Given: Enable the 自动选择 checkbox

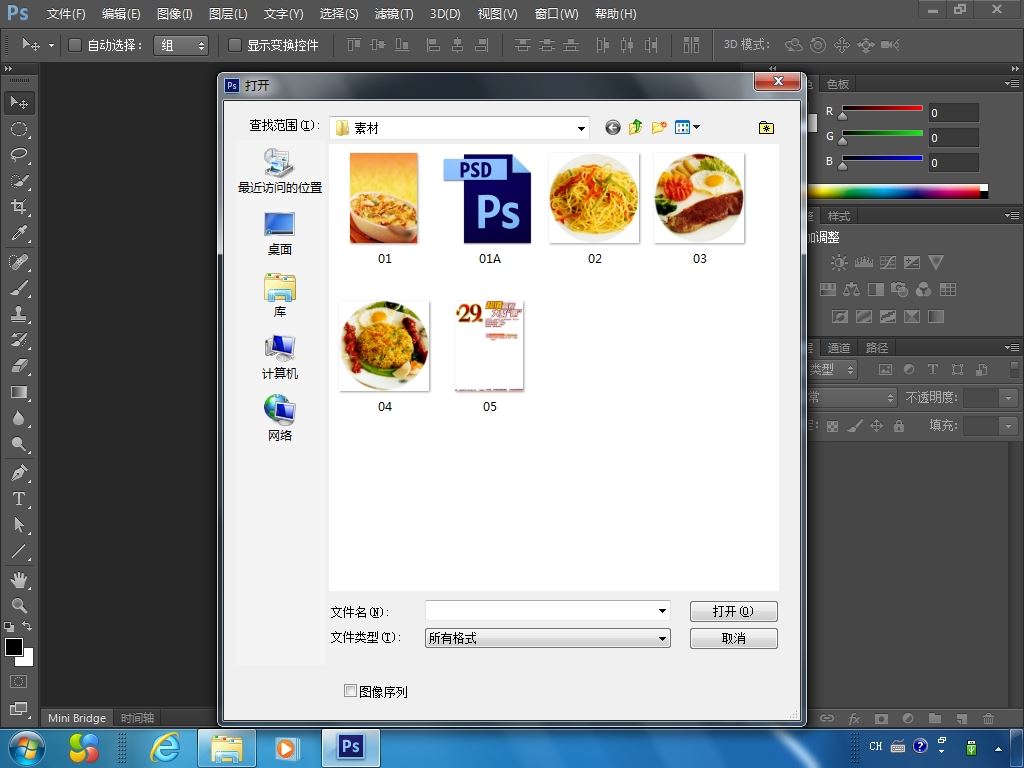Looking at the screenshot, I should 74,45.
